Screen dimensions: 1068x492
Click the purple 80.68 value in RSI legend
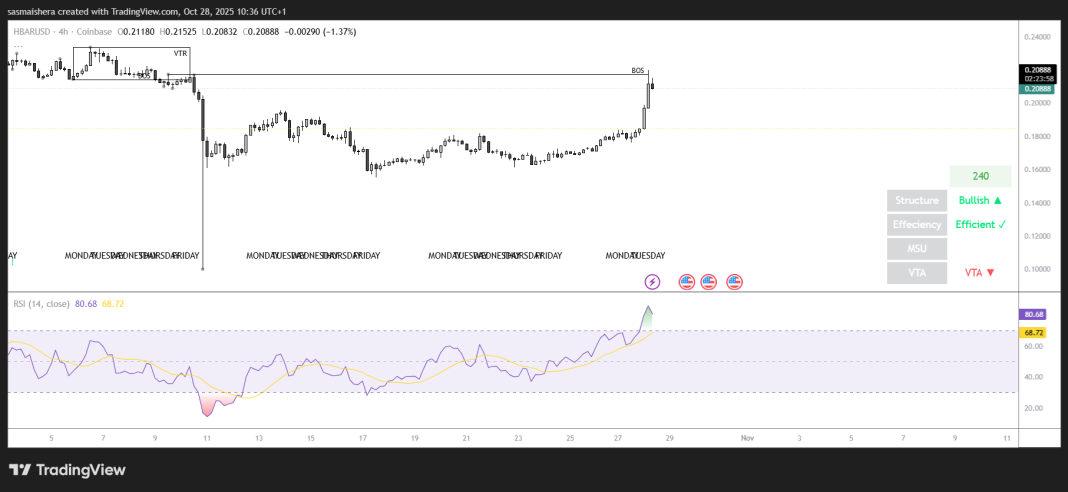85,303
